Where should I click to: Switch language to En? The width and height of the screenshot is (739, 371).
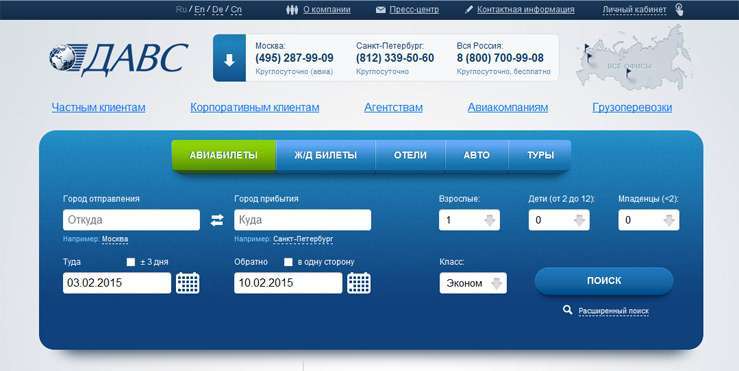click(x=199, y=9)
